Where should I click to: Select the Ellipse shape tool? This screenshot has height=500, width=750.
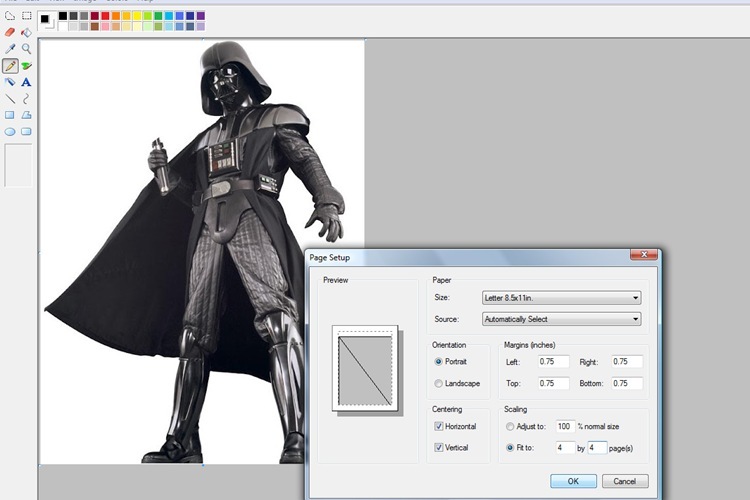click(x=10, y=132)
